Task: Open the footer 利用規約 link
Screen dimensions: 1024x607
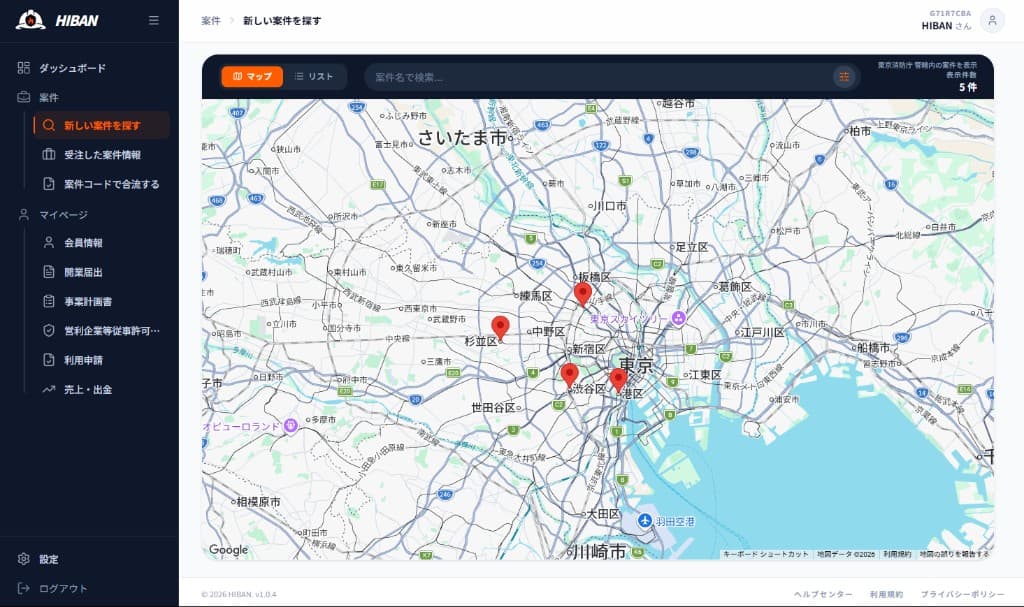Action: [x=886, y=594]
